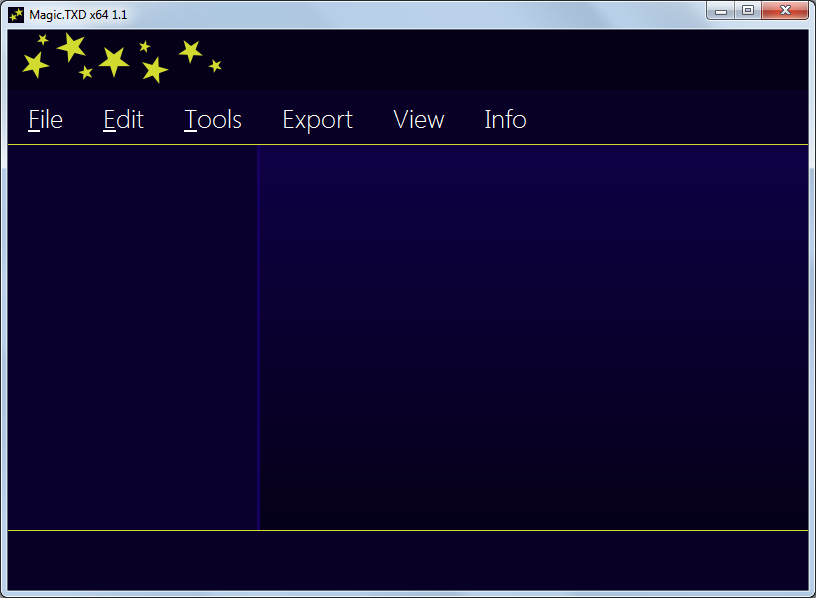Viewport: 816px width, 598px height.
Task: Open the Edit menu
Action: click(x=123, y=120)
